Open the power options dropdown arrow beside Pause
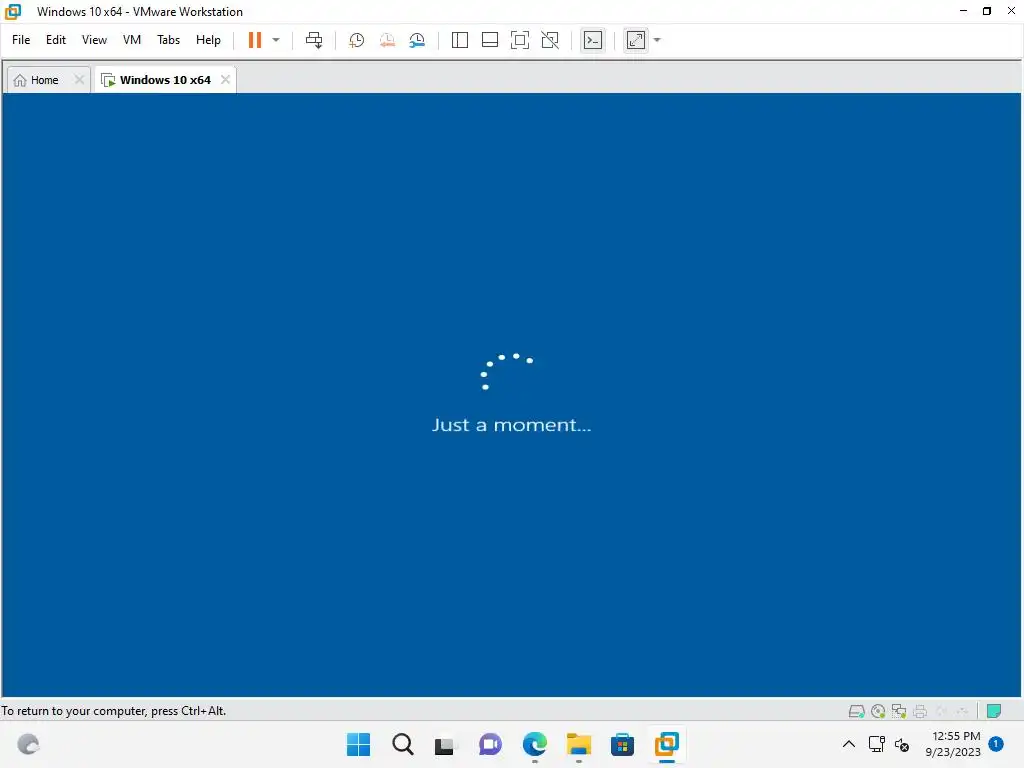 276,40
